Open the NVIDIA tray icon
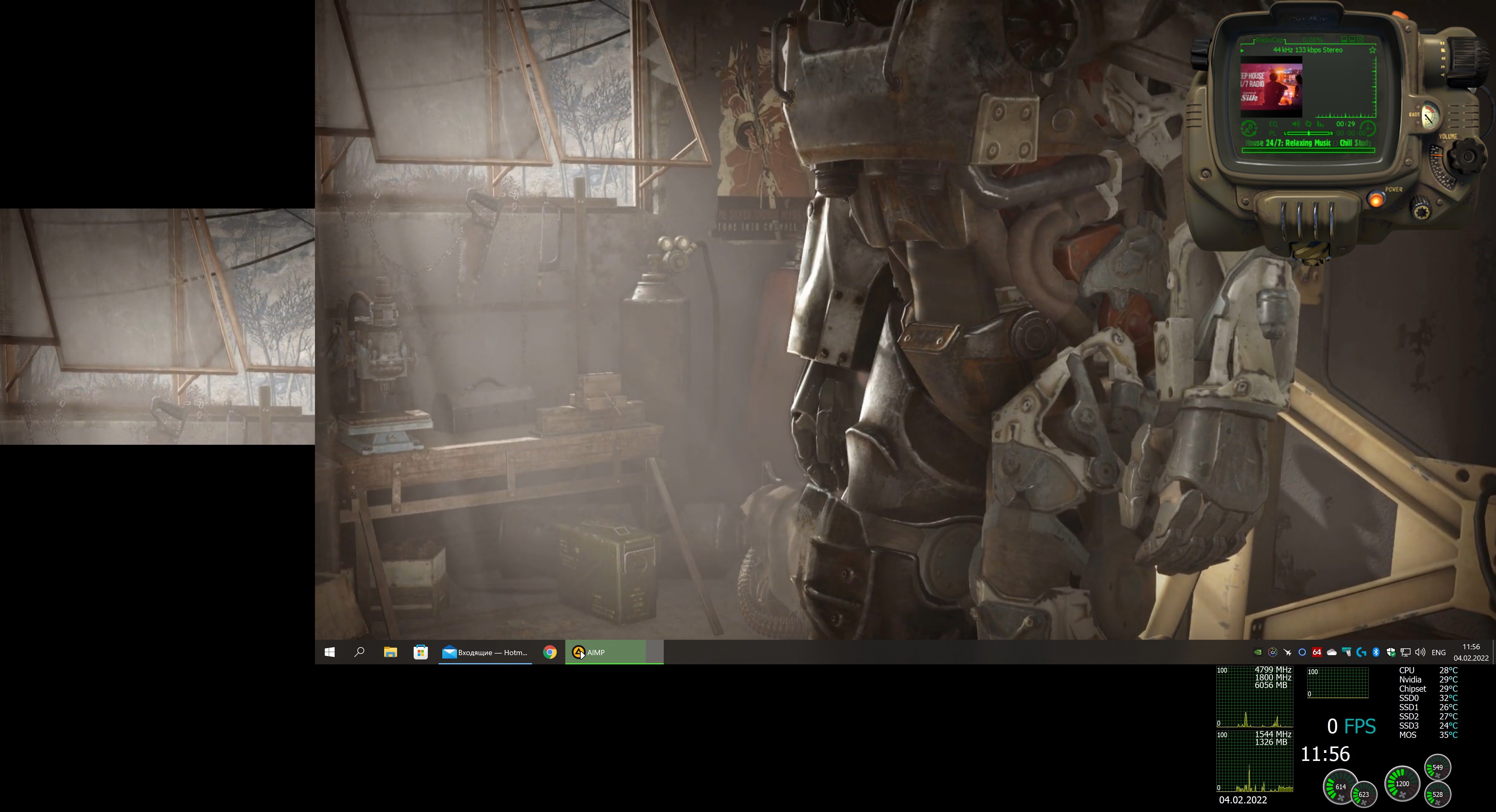Image resolution: width=1496 pixels, height=812 pixels. point(1258,652)
